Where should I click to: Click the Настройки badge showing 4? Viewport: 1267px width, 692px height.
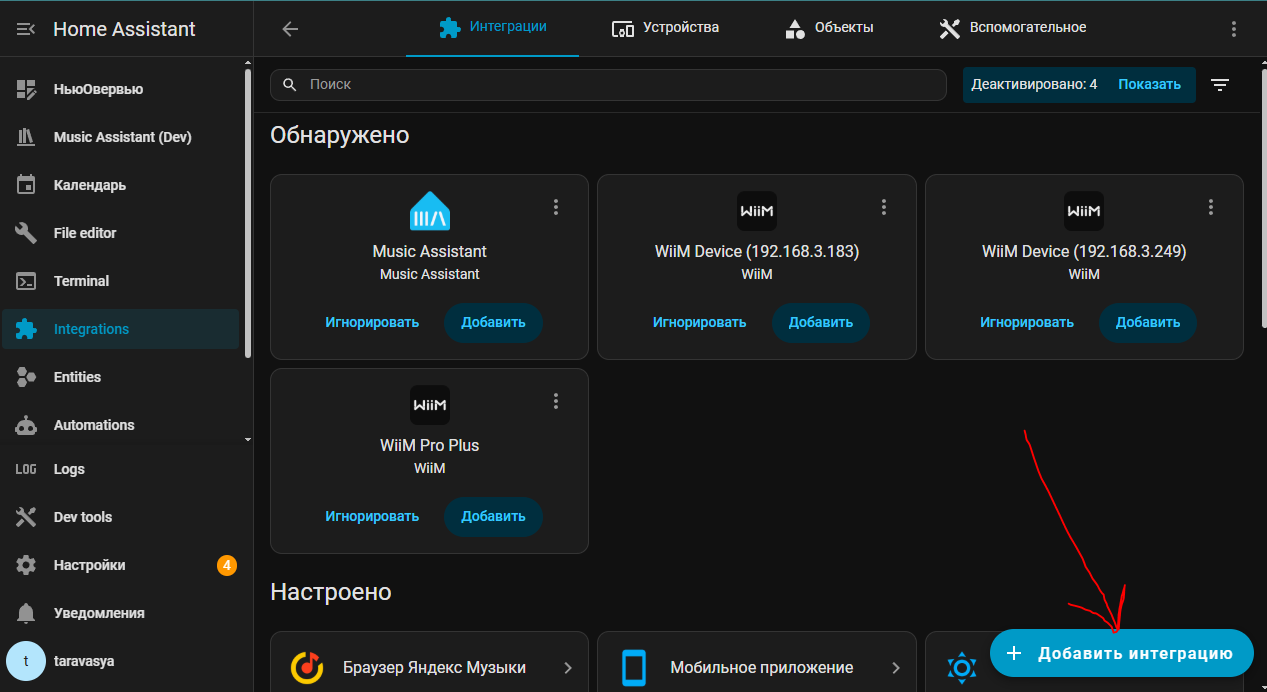[x=227, y=565]
